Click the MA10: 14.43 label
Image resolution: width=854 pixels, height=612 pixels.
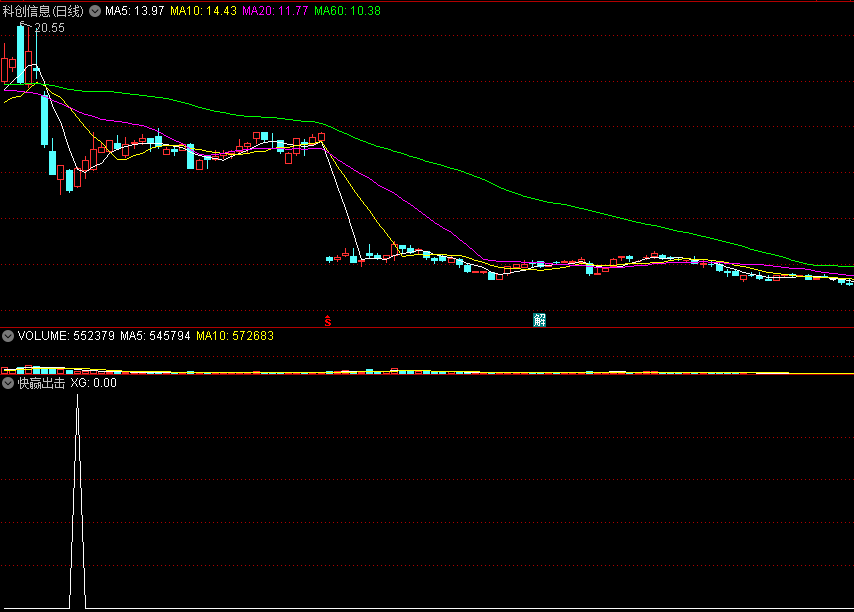pos(203,11)
